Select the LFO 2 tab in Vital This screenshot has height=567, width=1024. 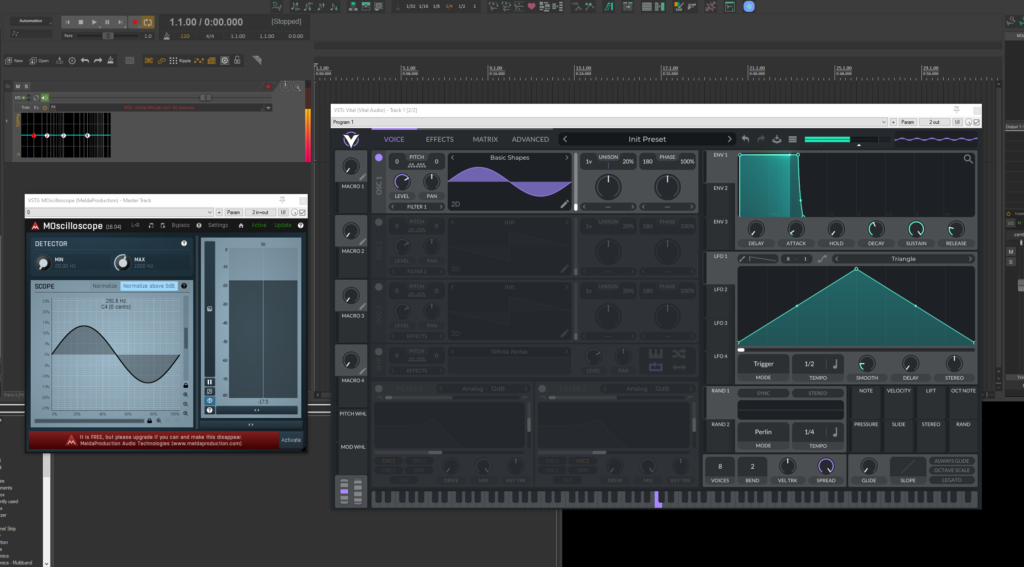[720, 289]
